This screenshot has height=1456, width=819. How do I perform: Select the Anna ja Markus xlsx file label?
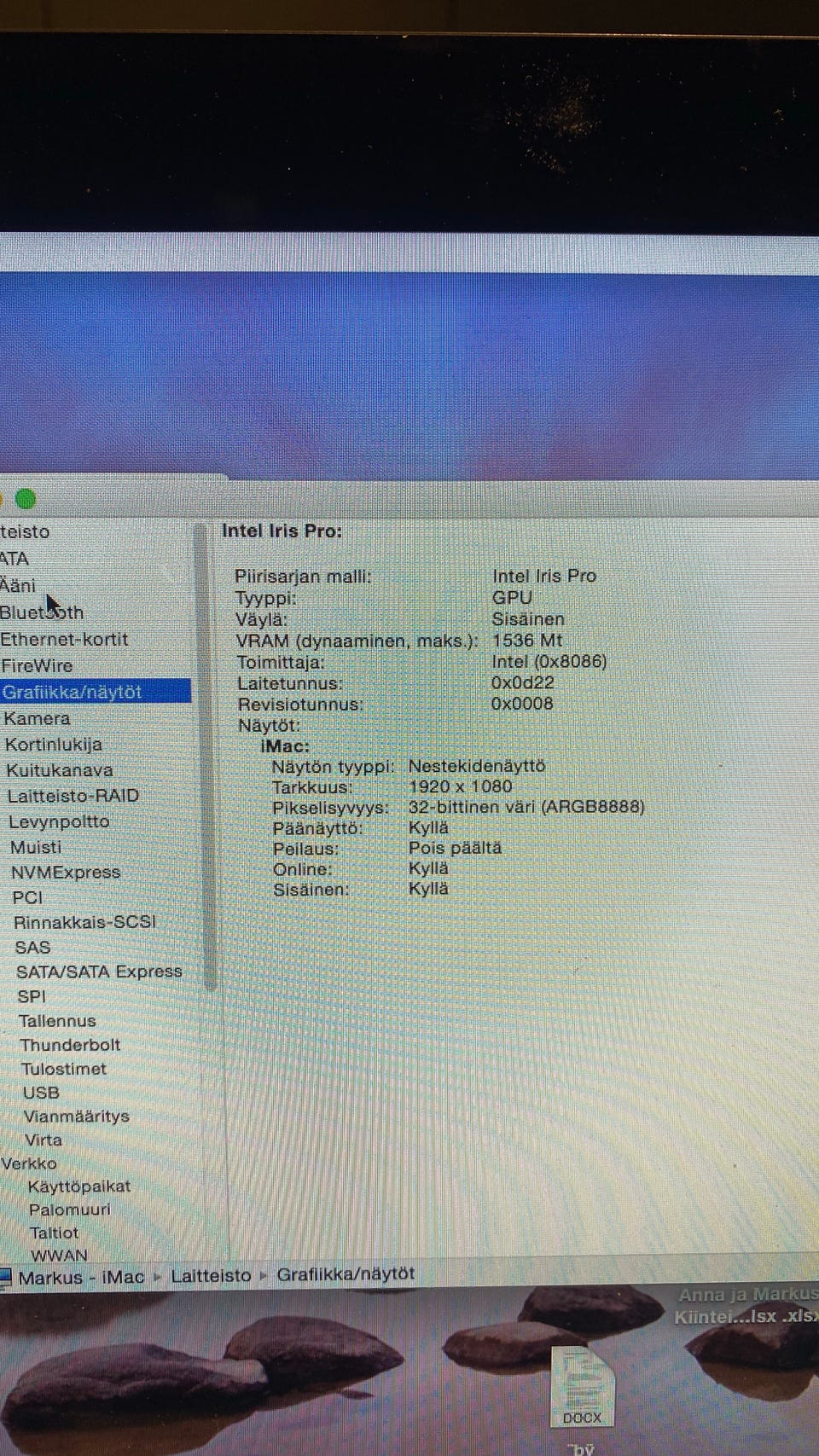747,1306
